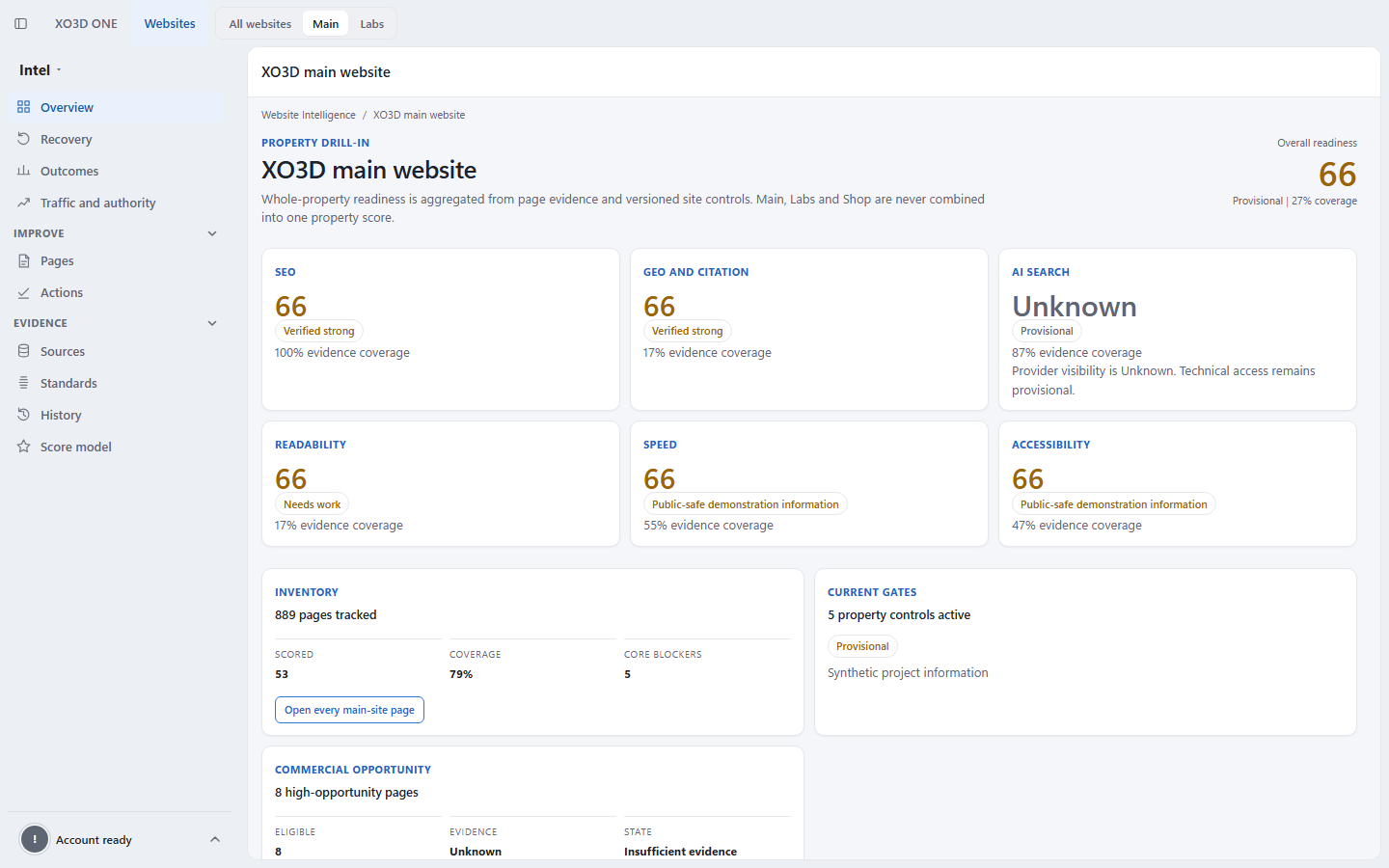The height and width of the screenshot is (868, 1389).
Task: Click the Standards list icon
Action: [24, 383]
